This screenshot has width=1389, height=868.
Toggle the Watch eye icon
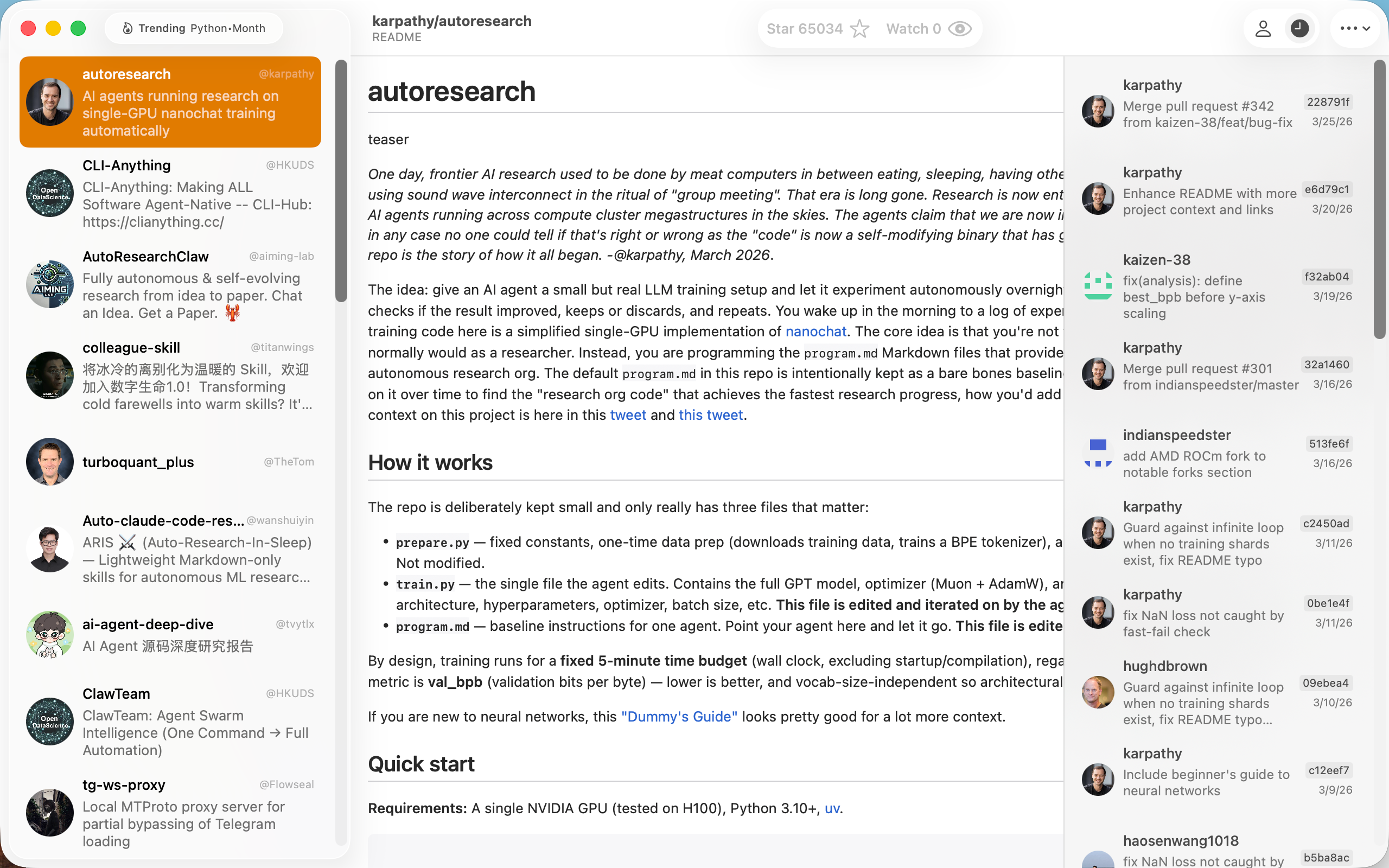click(x=960, y=29)
